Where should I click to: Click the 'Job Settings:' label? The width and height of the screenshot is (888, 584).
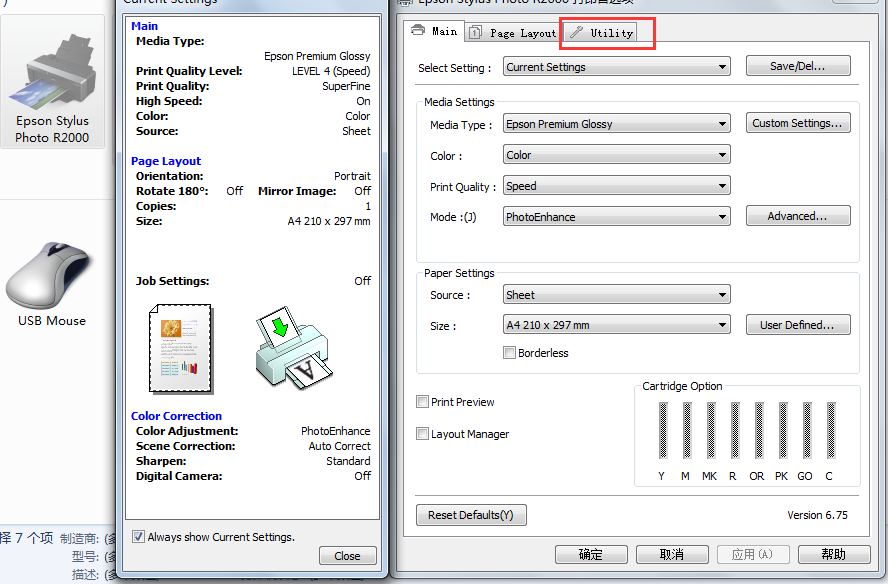point(172,281)
